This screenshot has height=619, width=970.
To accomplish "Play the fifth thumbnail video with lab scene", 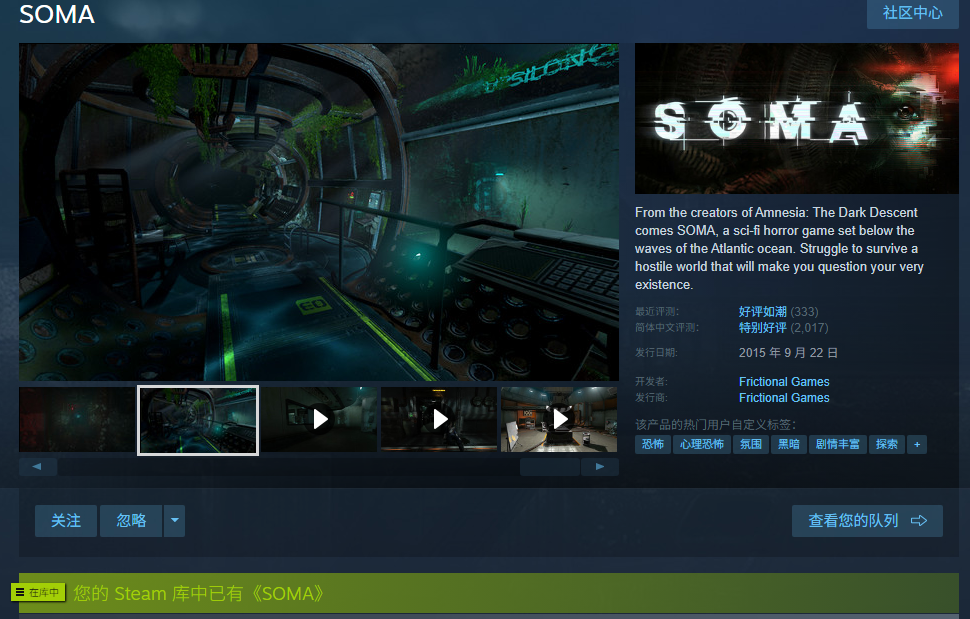I will 559,420.
